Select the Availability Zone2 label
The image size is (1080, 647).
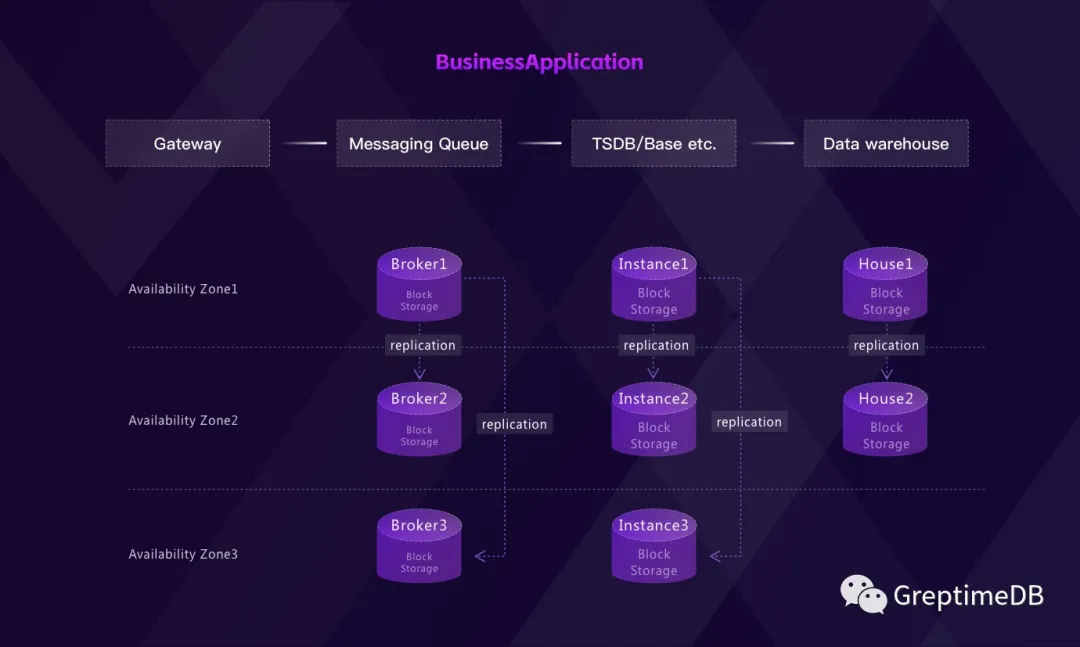183,421
